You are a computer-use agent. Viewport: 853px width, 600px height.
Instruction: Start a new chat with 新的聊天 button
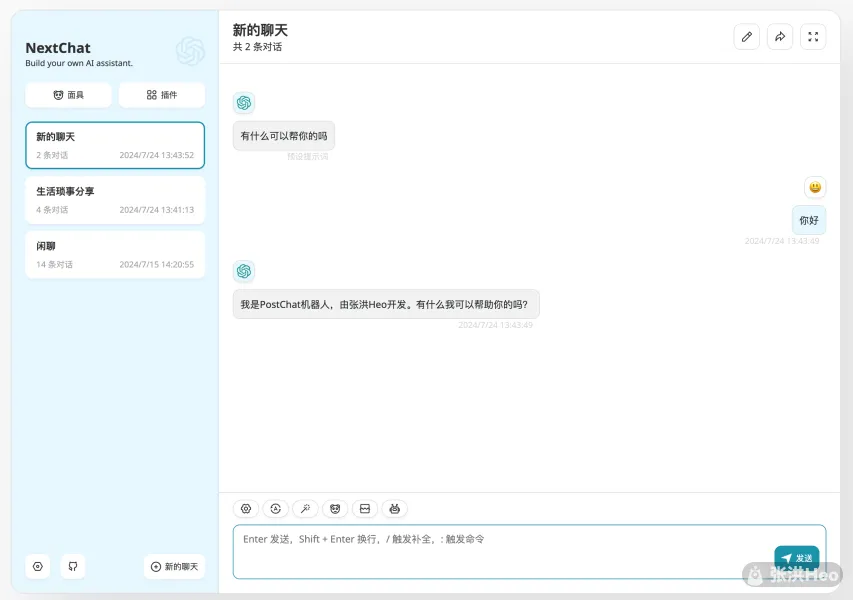[x=175, y=567]
